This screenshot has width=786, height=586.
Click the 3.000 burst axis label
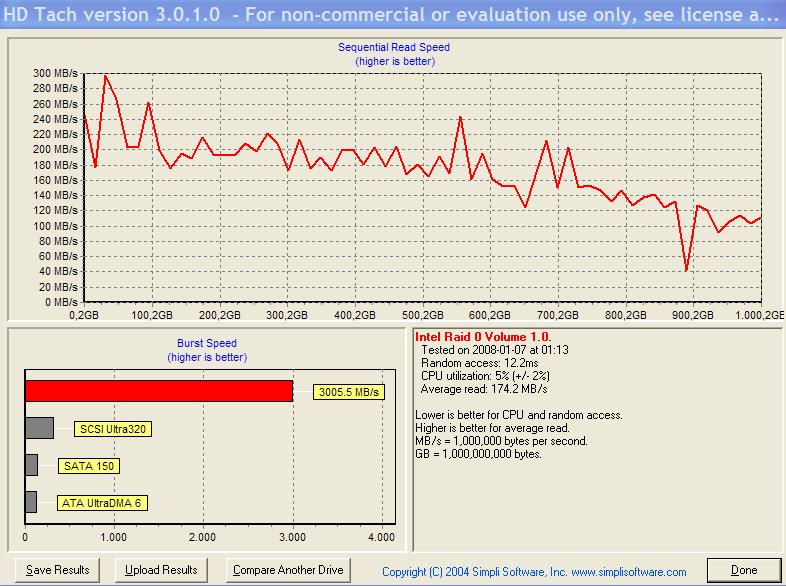pyautogui.click(x=292, y=537)
